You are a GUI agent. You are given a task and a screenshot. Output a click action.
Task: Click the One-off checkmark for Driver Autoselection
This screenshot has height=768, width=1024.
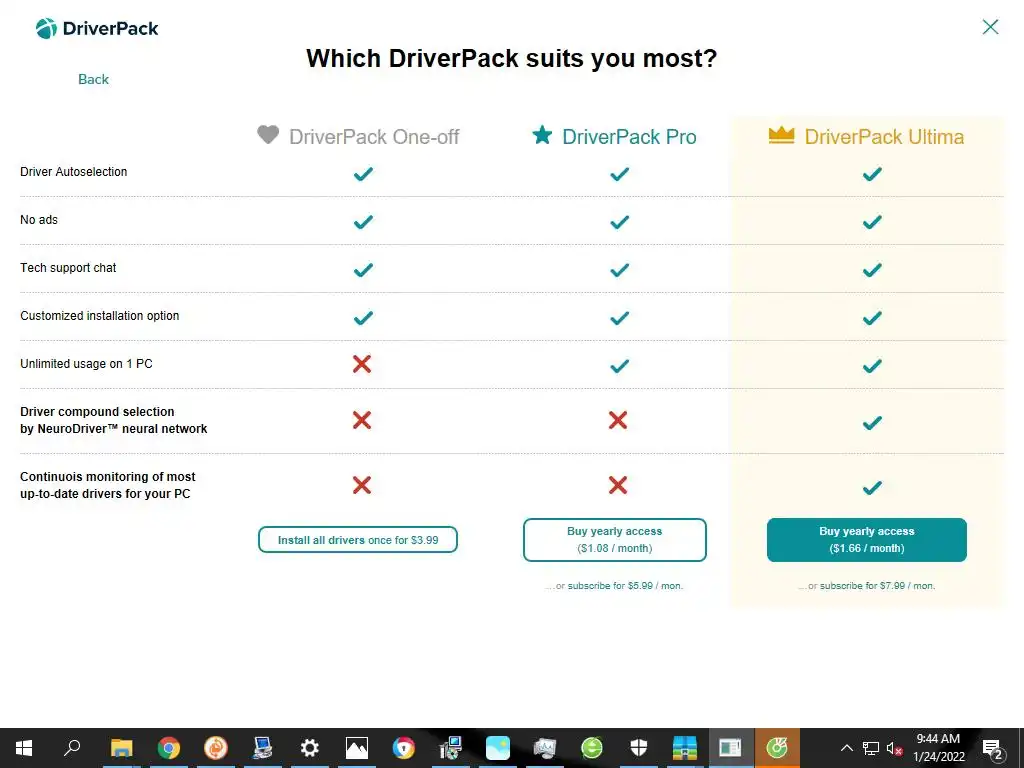[x=363, y=174]
